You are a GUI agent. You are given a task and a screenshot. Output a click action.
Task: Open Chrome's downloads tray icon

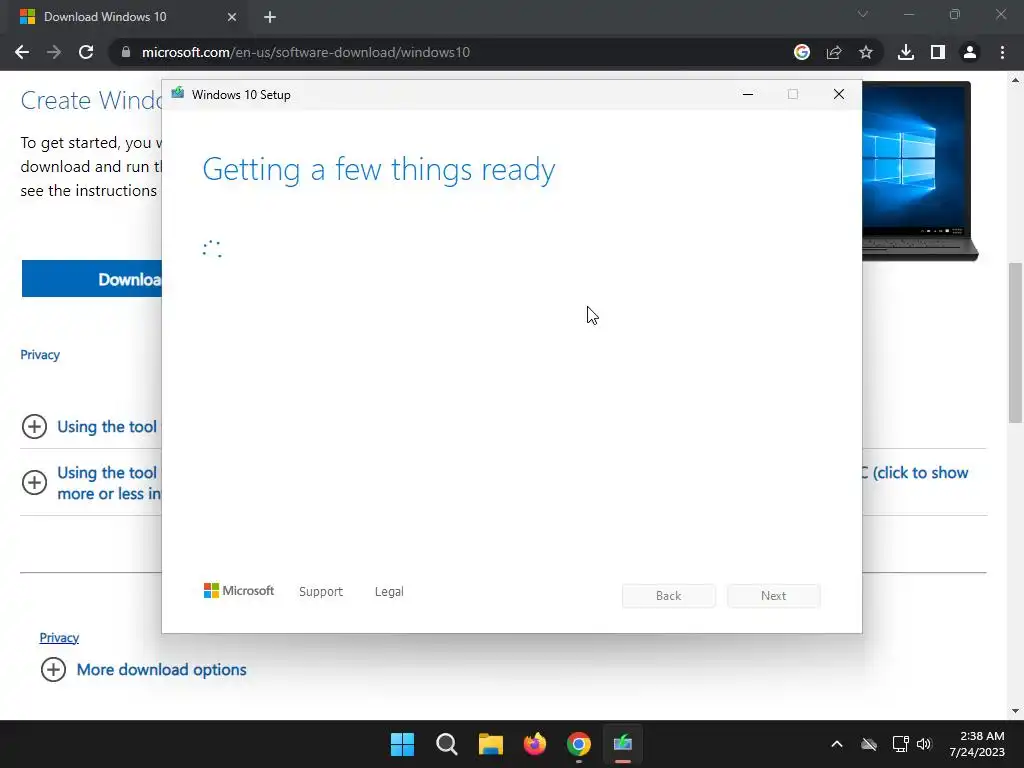coord(906,52)
